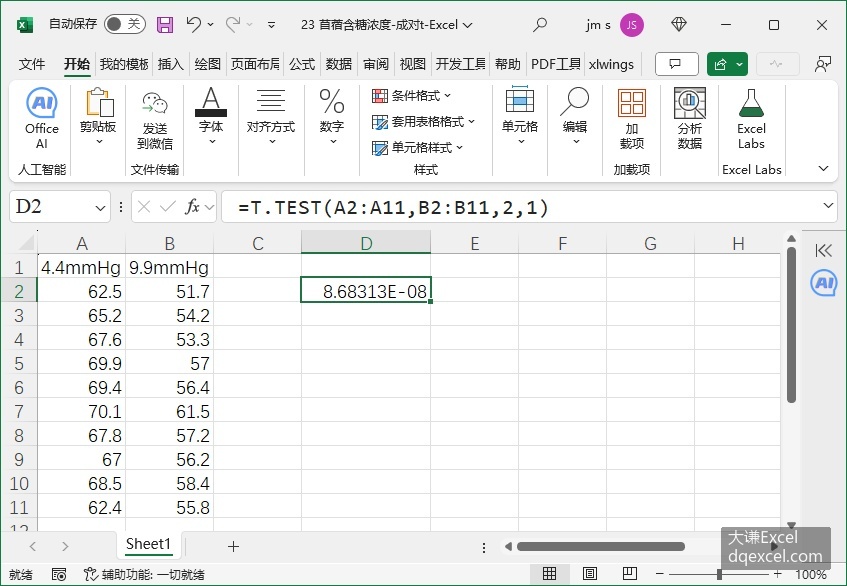Viewport: 847px width, 586px height.
Task: Click the side panel AI icon
Action: click(823, 282)
